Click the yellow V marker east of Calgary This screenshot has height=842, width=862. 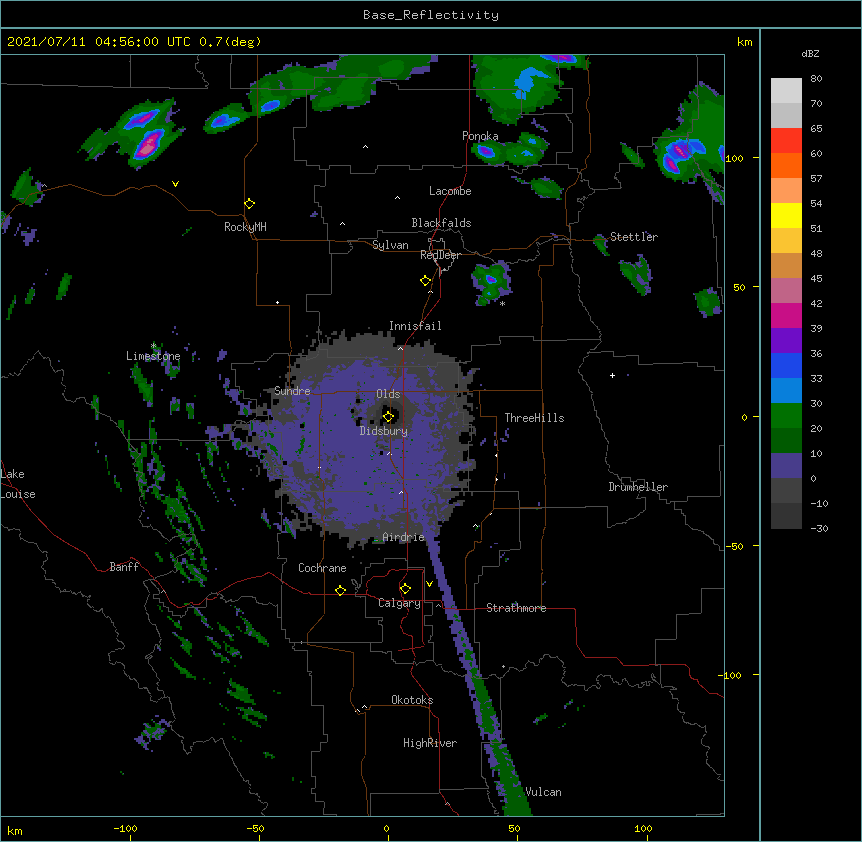[429, 584]
